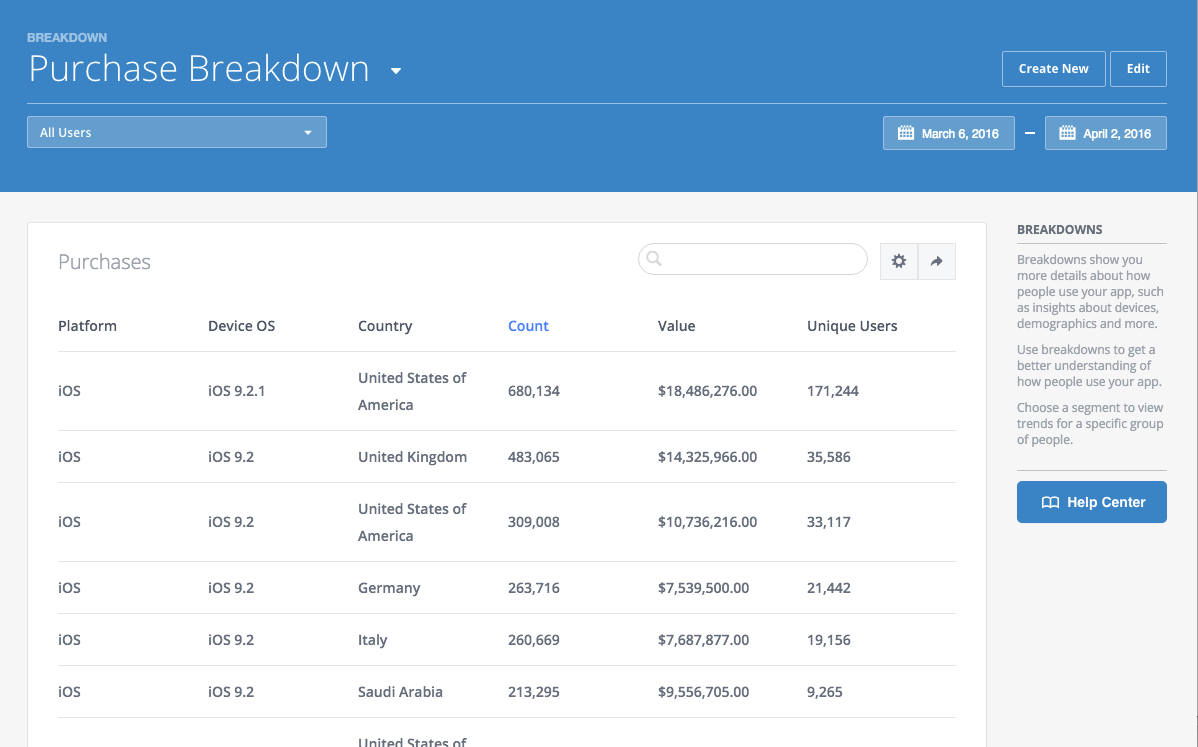Image resolution: width=1198 pixels, height=747 pixels.
Task: Click calendar icon beside April 2, 2016
Action: [x=1067, y=133]
